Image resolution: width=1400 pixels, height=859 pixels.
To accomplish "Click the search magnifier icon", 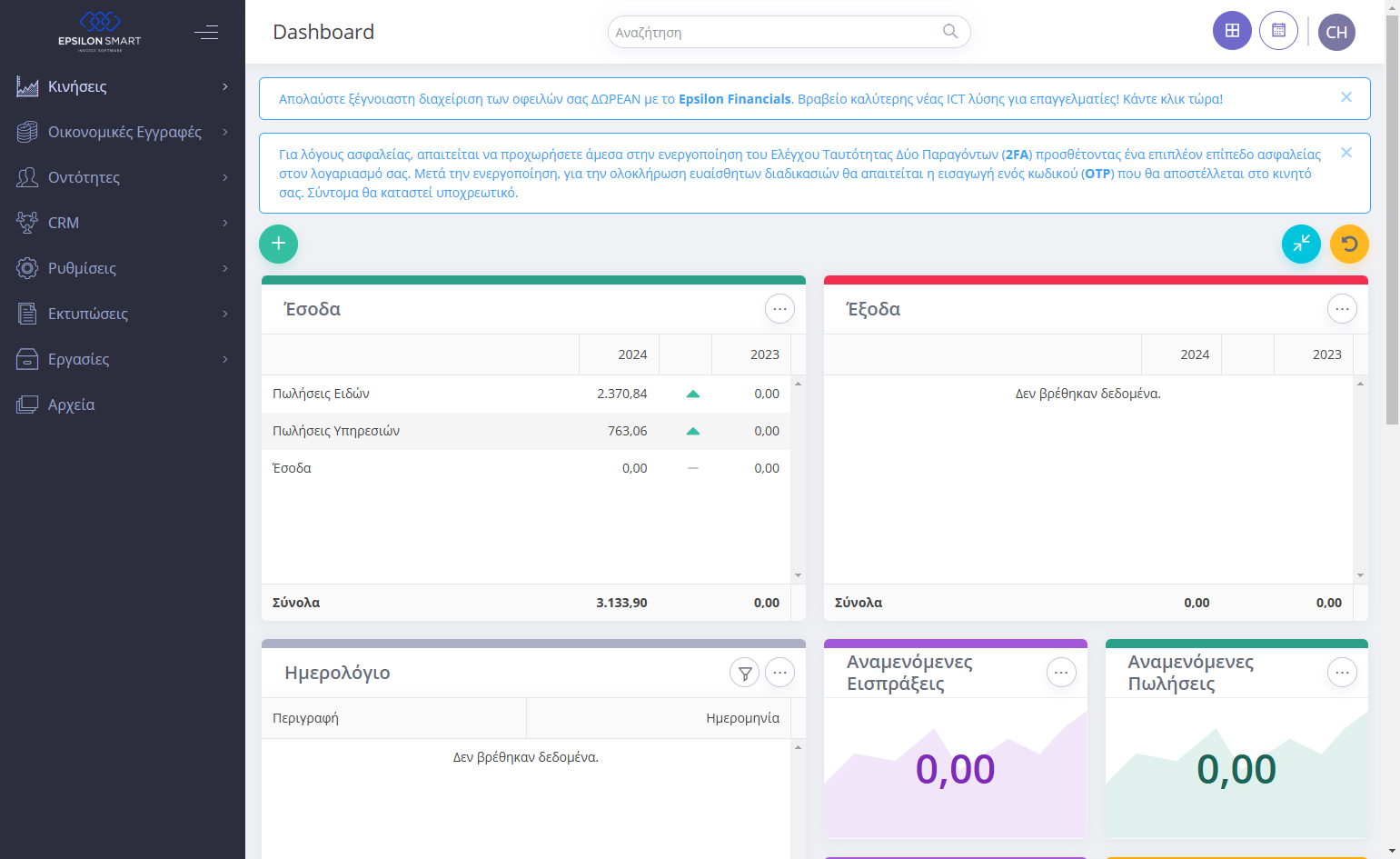I will pos(950,32).
